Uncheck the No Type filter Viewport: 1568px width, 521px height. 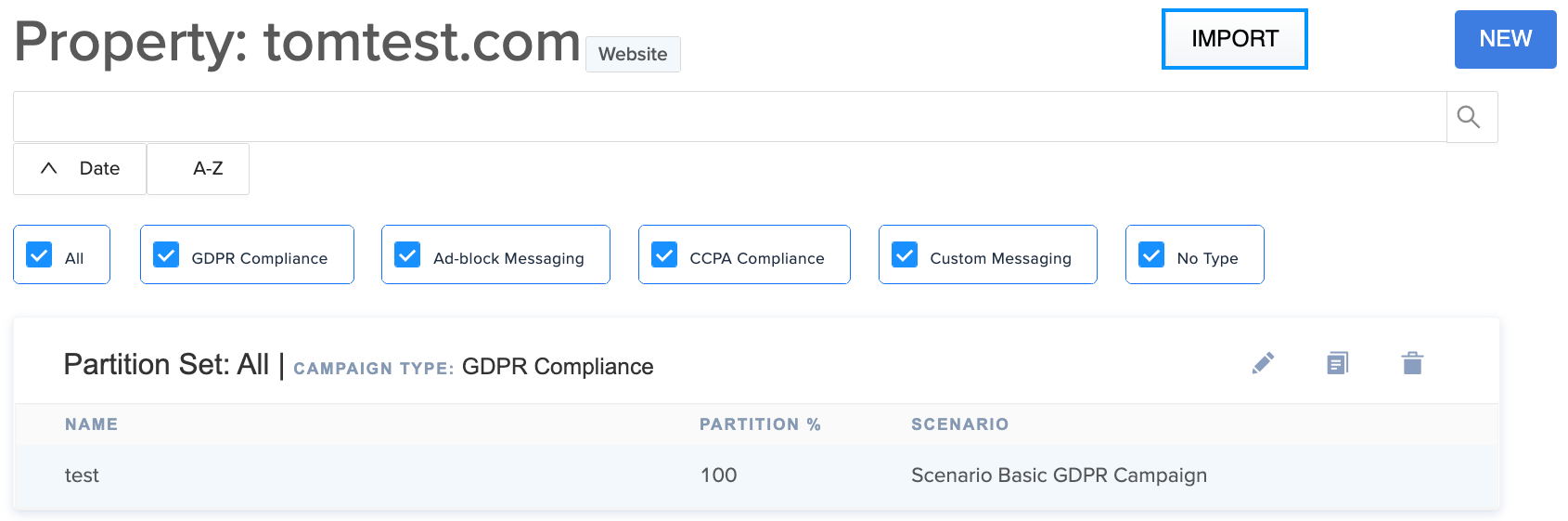tap(1151, 254)
